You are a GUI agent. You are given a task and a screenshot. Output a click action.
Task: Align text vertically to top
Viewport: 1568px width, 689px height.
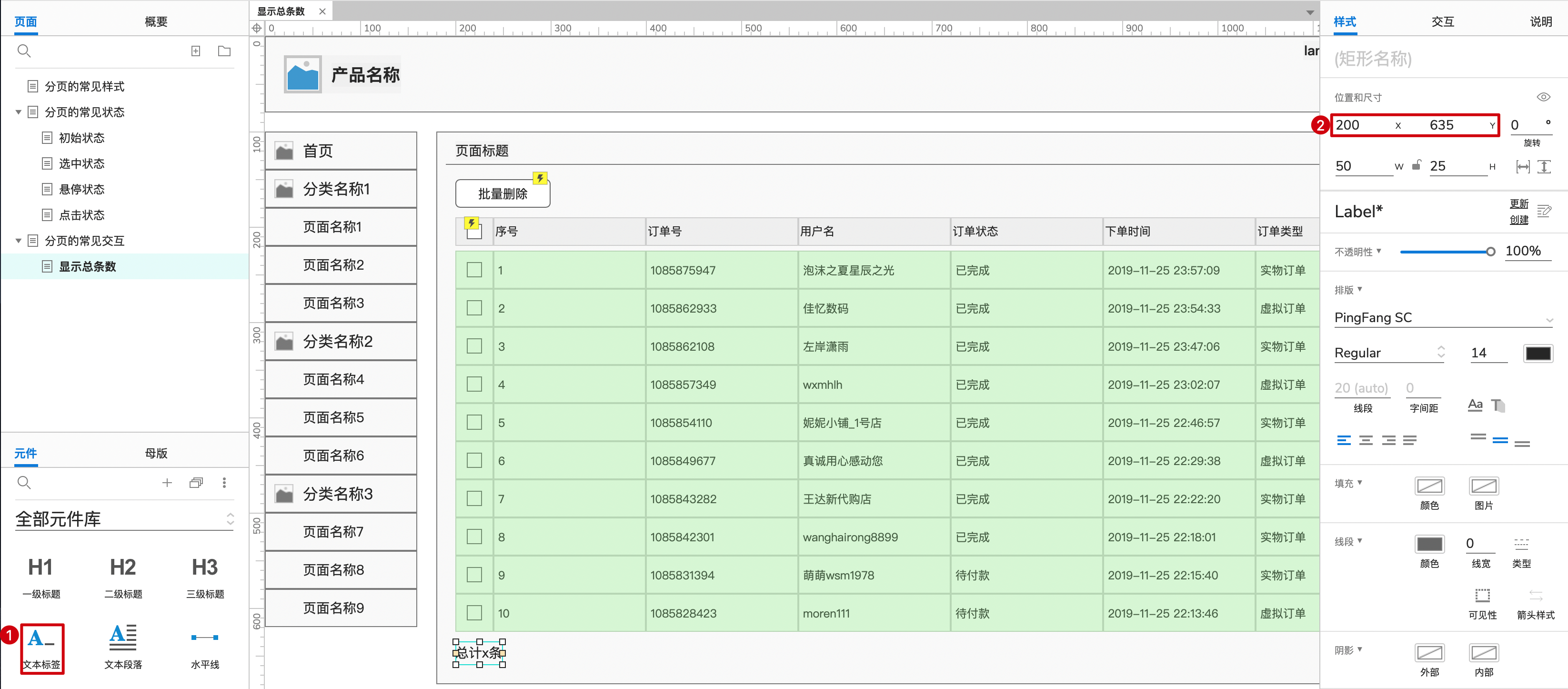(x=1478, y=437)
